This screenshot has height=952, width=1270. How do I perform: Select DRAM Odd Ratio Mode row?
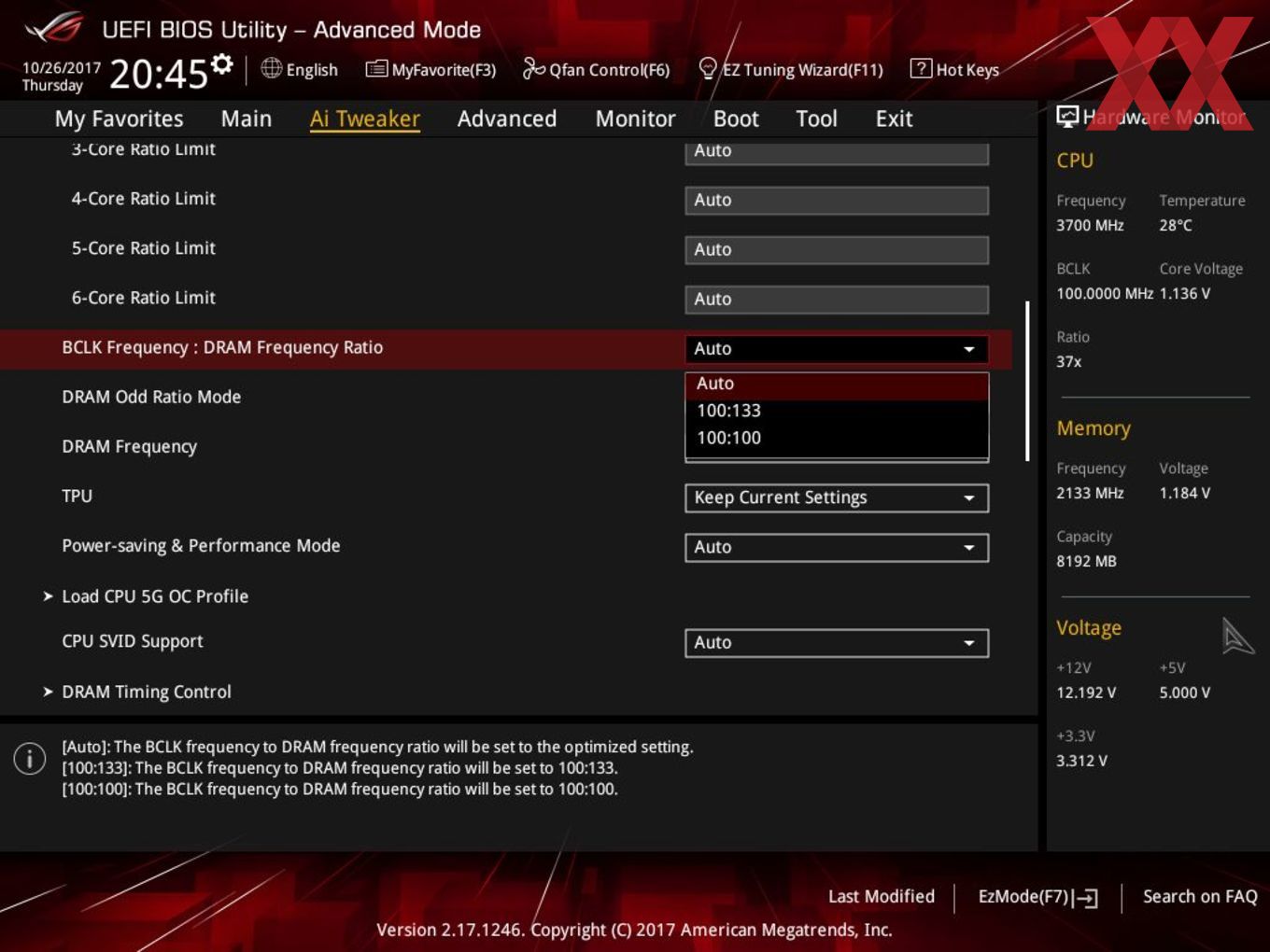click(151, 397)
